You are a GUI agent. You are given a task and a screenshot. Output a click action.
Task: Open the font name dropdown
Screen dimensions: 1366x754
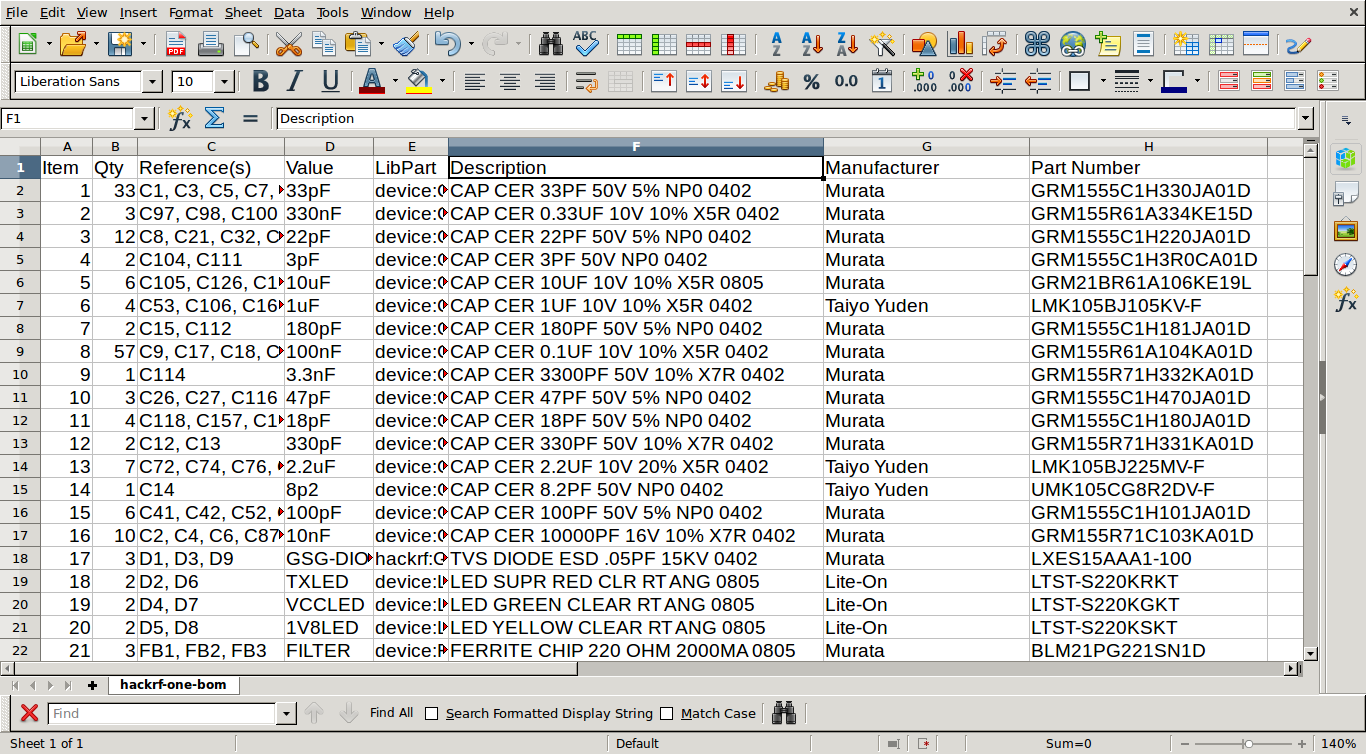[152, 82]
